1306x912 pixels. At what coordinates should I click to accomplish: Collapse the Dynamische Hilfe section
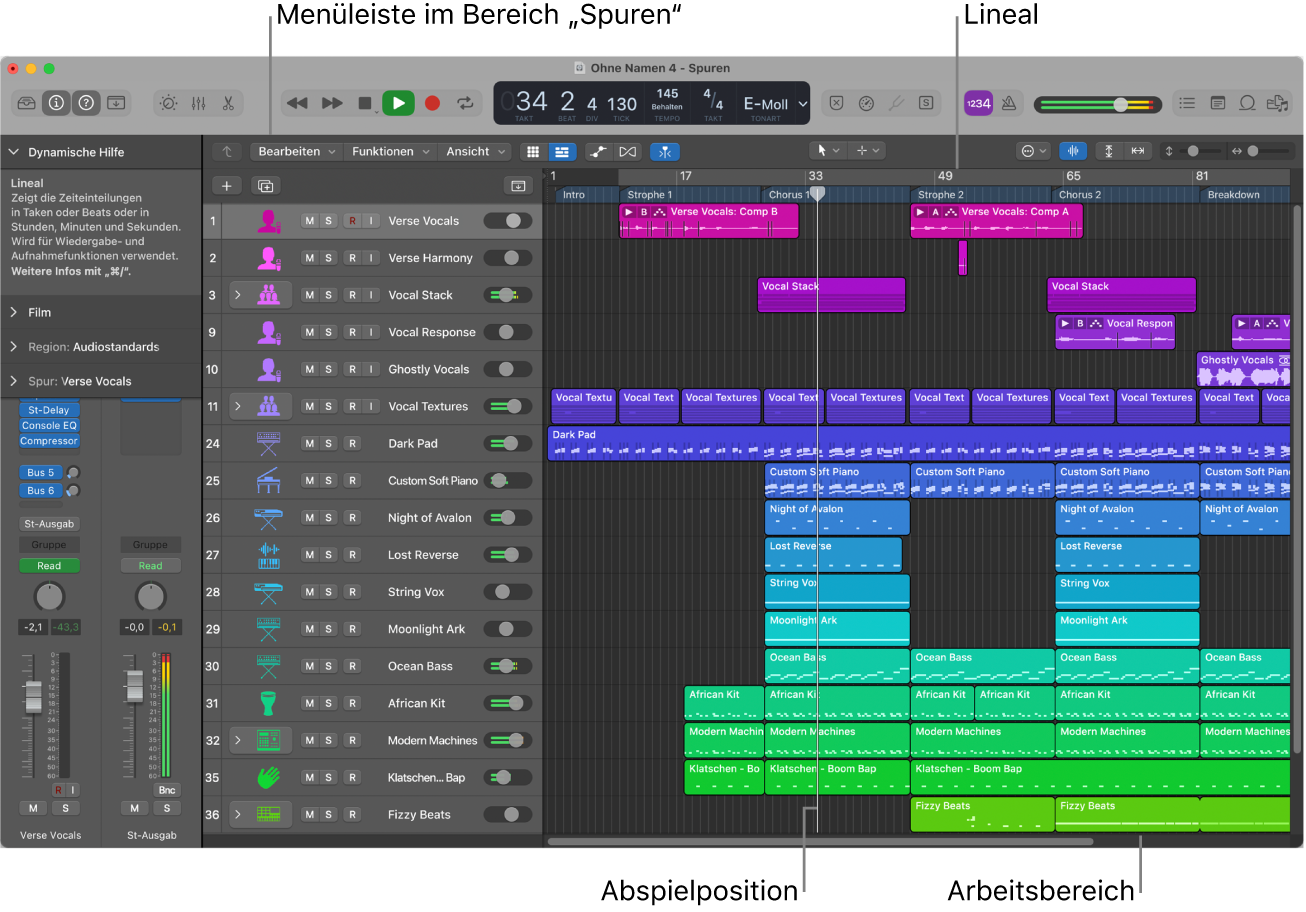(14, 152)
